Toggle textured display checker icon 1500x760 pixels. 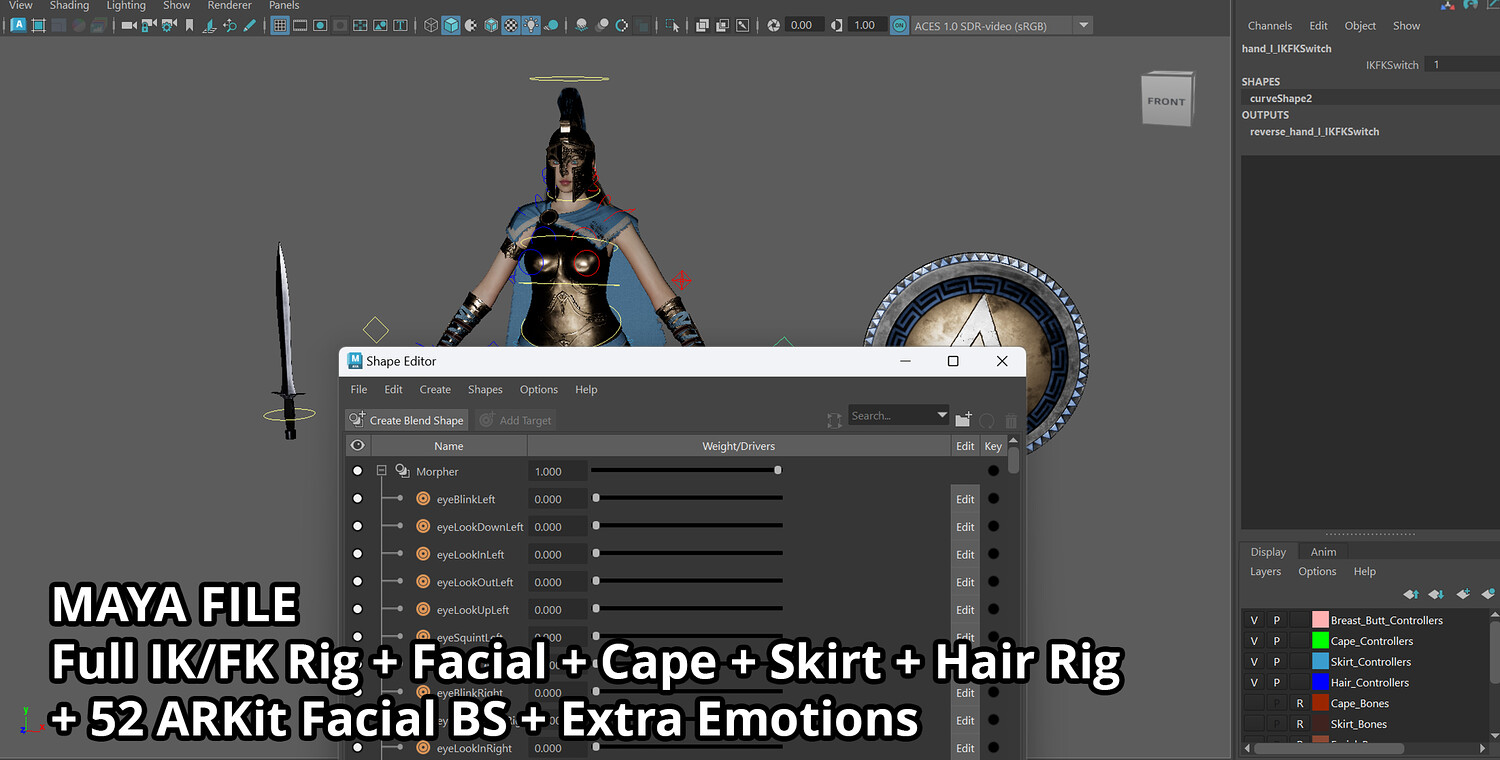511,25
